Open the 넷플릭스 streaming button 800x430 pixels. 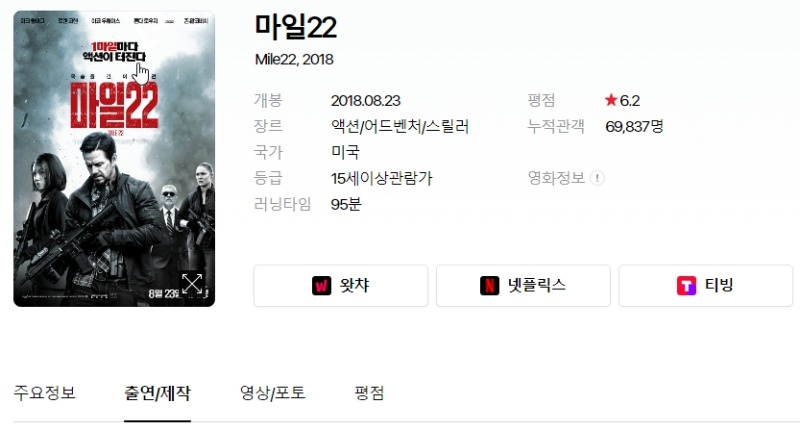click(x=523, y=286)
